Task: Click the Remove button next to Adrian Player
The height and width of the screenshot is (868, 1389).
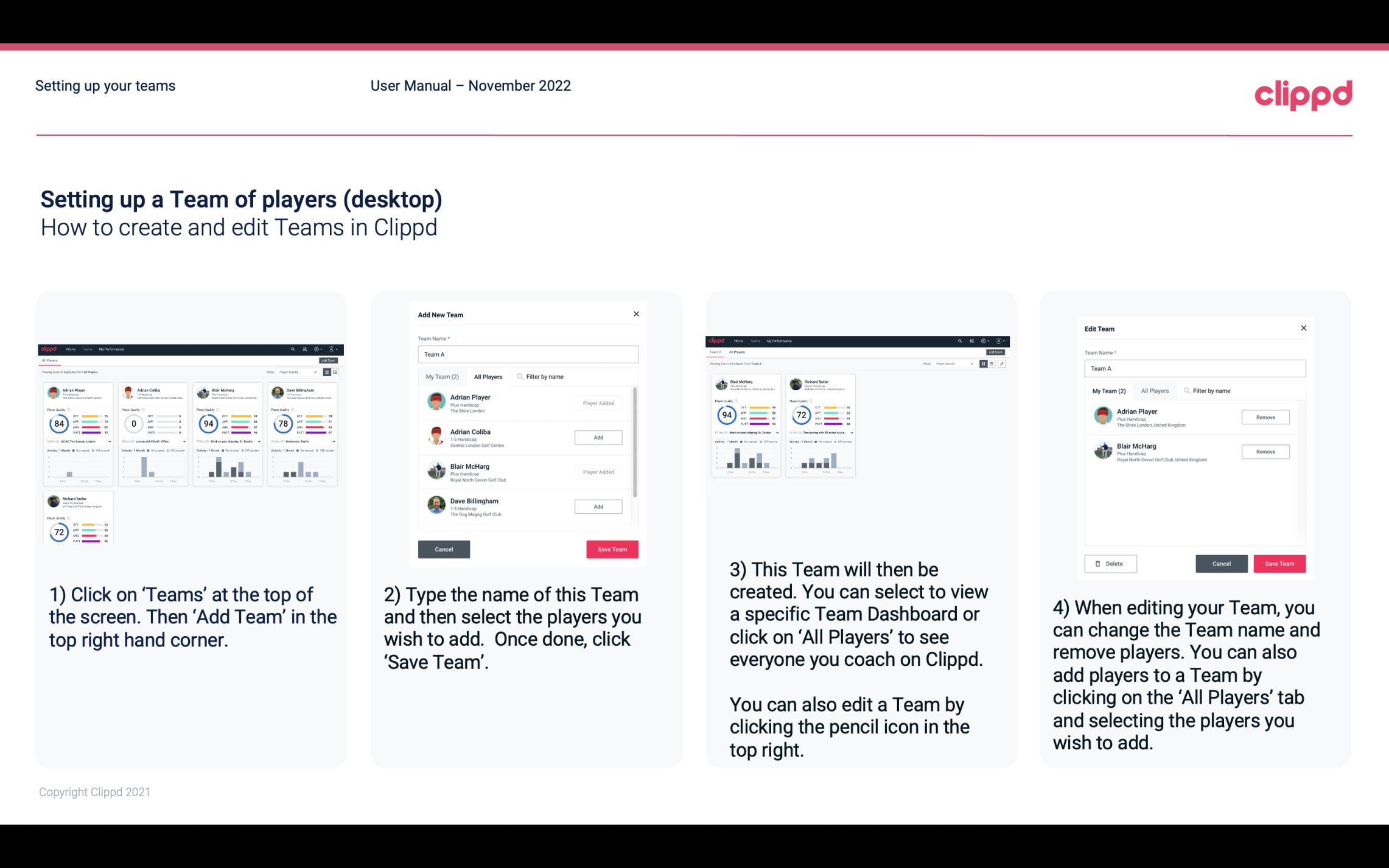Action: (1266, 417)
